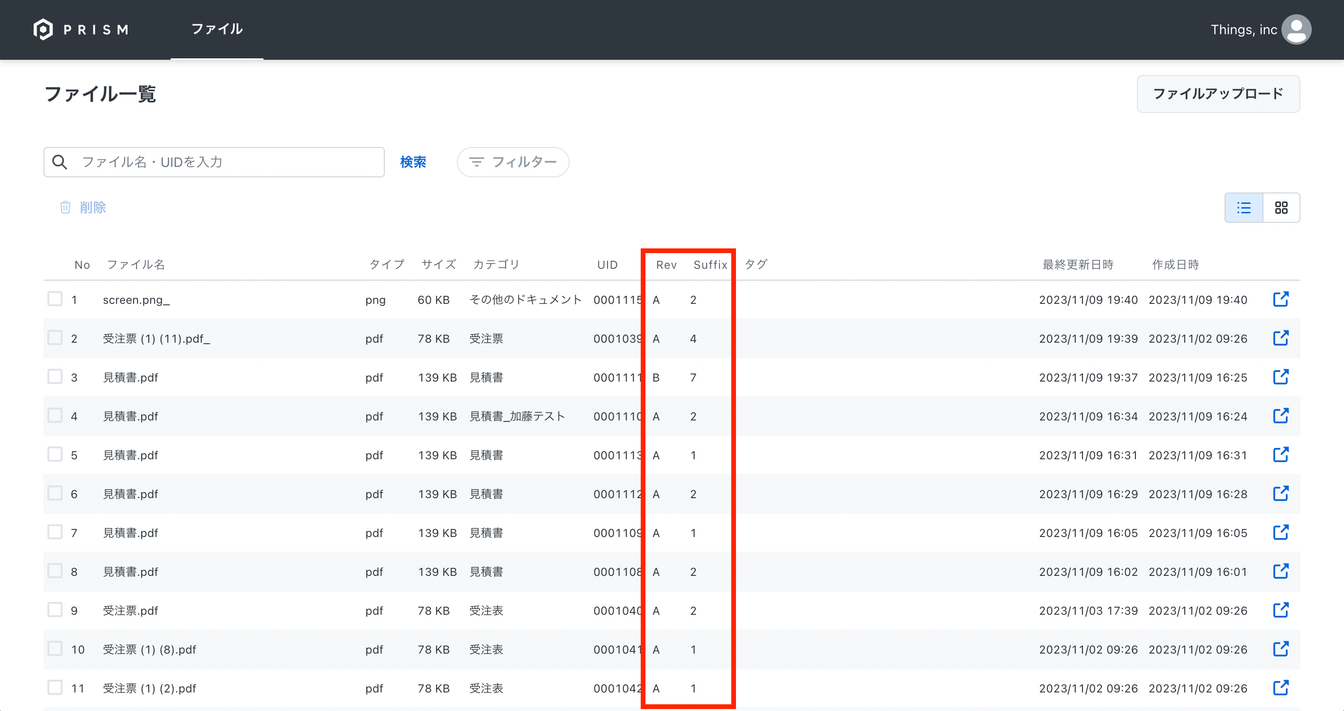
Task: Focus the ファイル名・UID search input field
Action: point(226,162)
